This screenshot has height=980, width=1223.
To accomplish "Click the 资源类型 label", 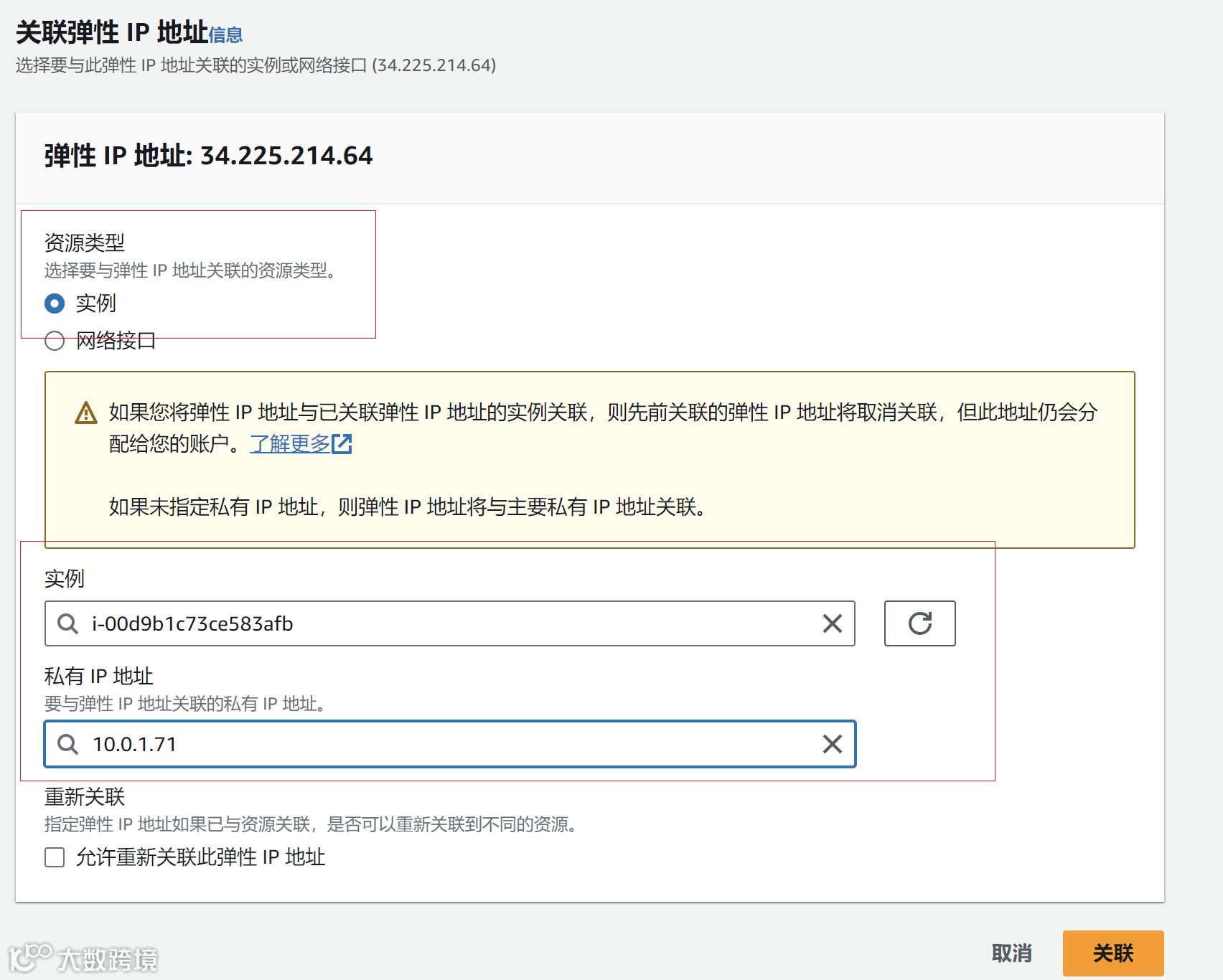I will (x=85, y=242).
